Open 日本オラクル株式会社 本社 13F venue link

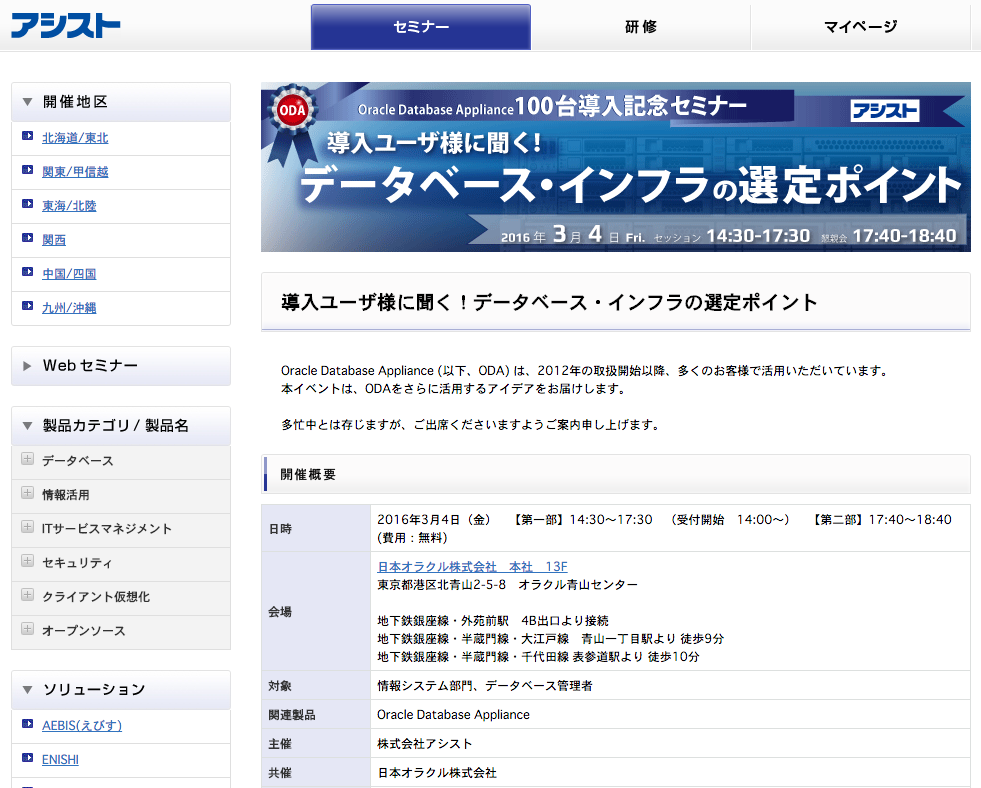click(x=472, y=567)
